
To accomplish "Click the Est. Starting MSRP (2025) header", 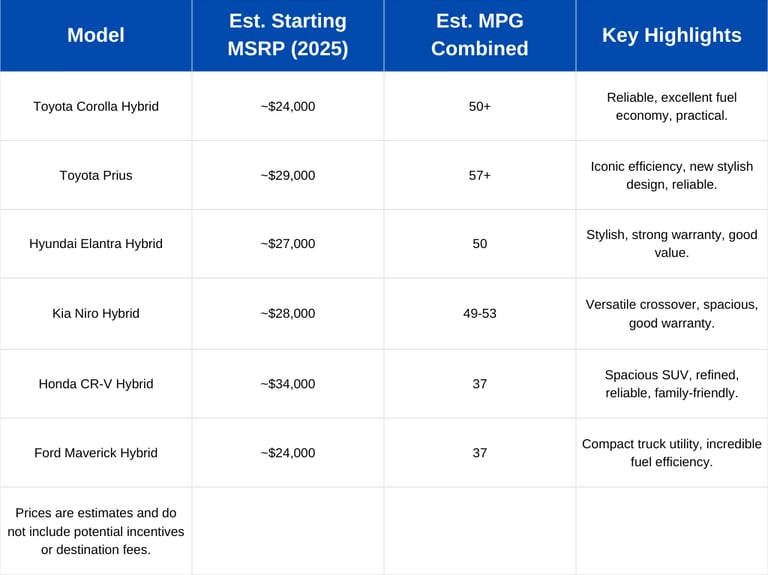I will [x=288, y=35].
